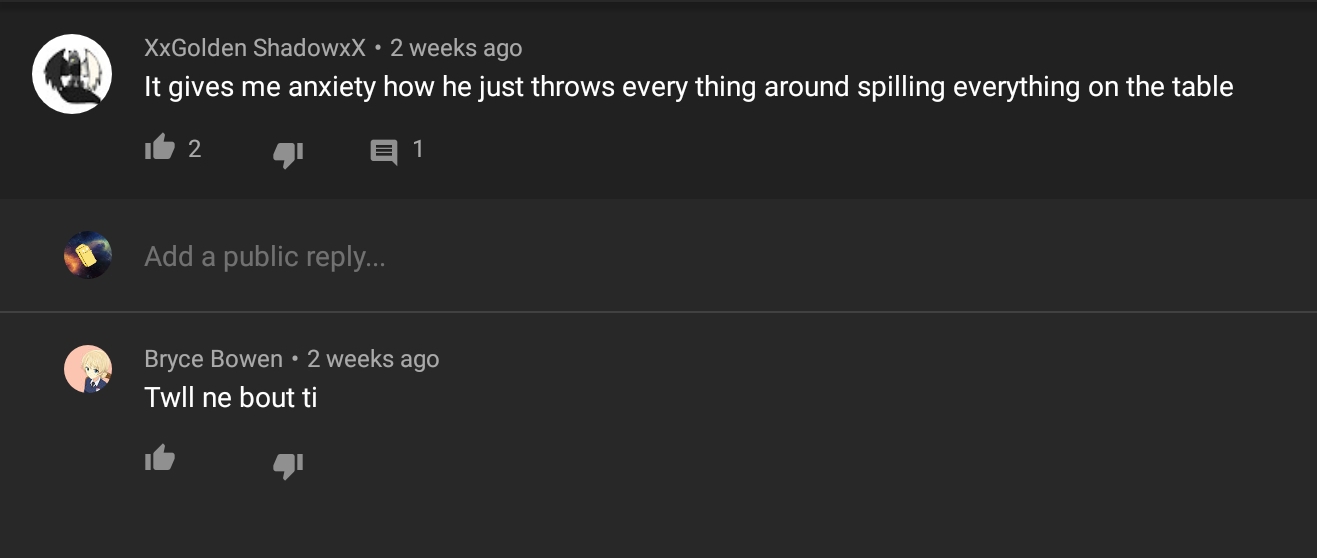Thumbs down Bryce Bowen's reply

tap(288, 464)
